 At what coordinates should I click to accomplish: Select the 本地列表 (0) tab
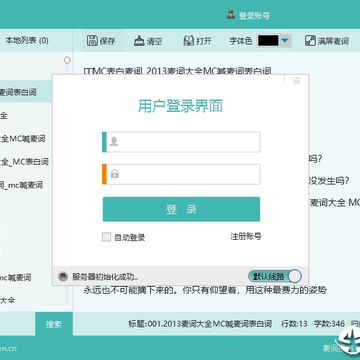coord(27,41)
